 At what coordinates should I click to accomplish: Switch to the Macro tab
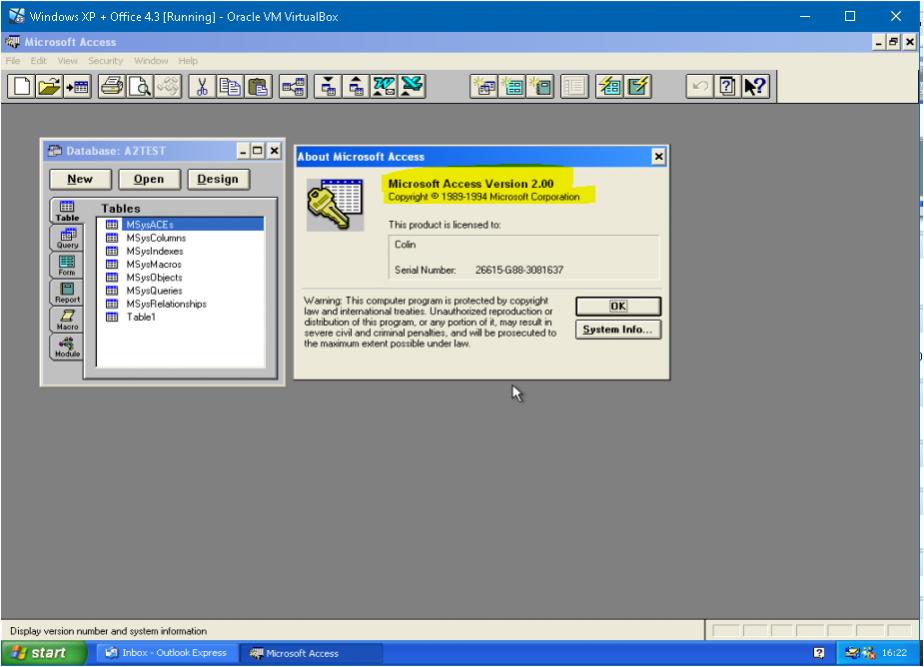coord(67,319)
